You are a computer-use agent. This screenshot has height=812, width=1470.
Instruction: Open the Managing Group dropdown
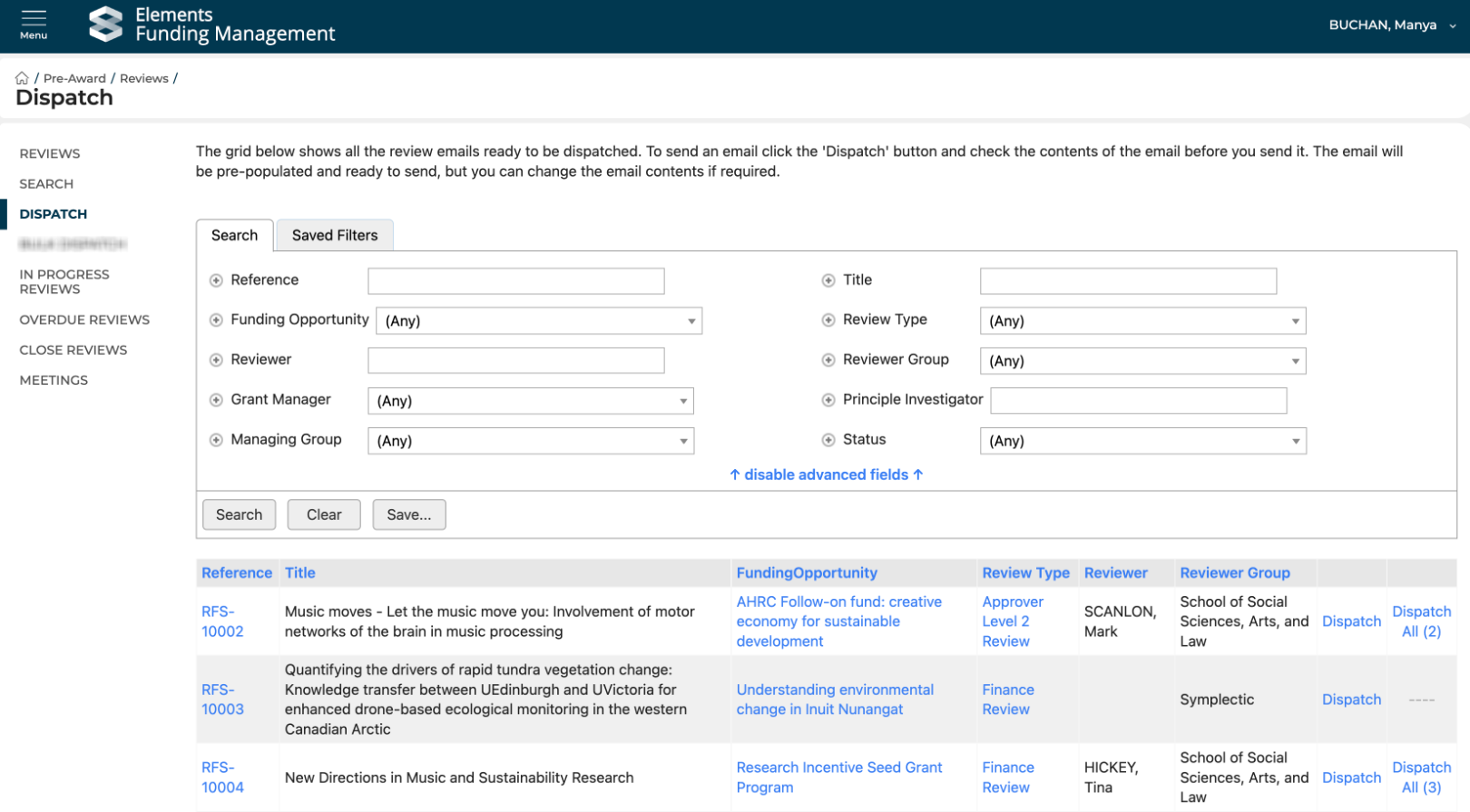click(531, 441)
